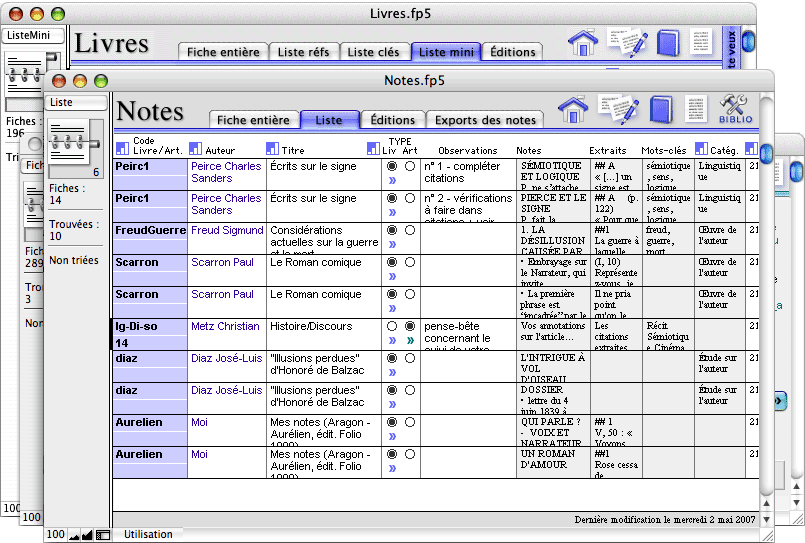Open the blue double-arrow for first Peirc1 row
This screenshot has width=805, height=543.
tap(392, 180)
